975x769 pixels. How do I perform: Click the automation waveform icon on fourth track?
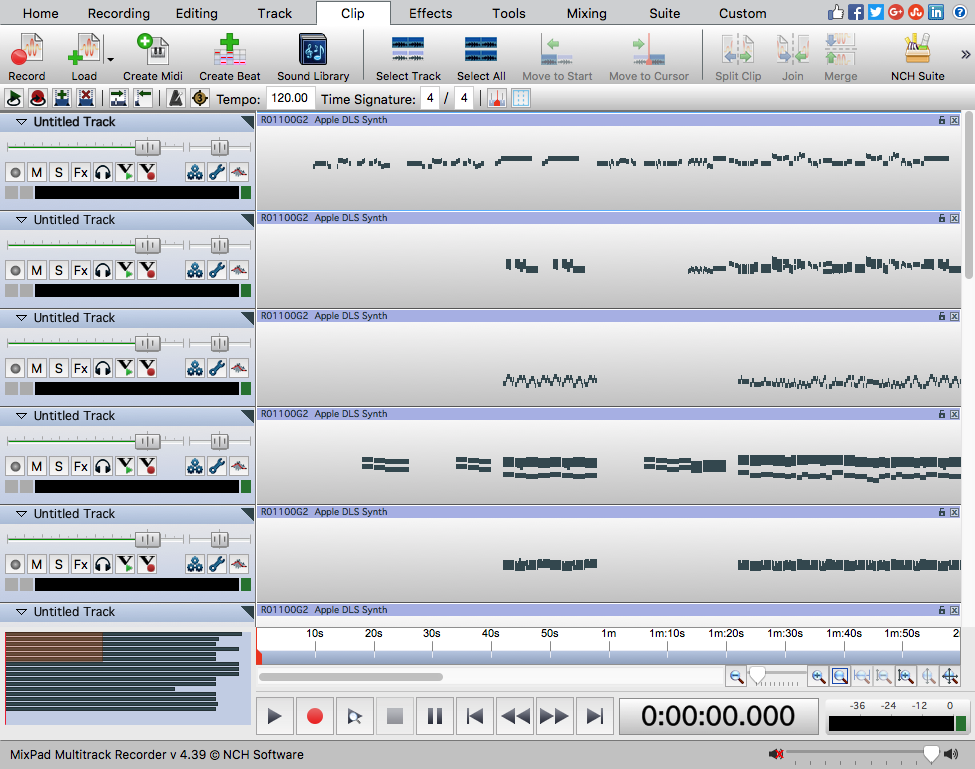(239, 466)
